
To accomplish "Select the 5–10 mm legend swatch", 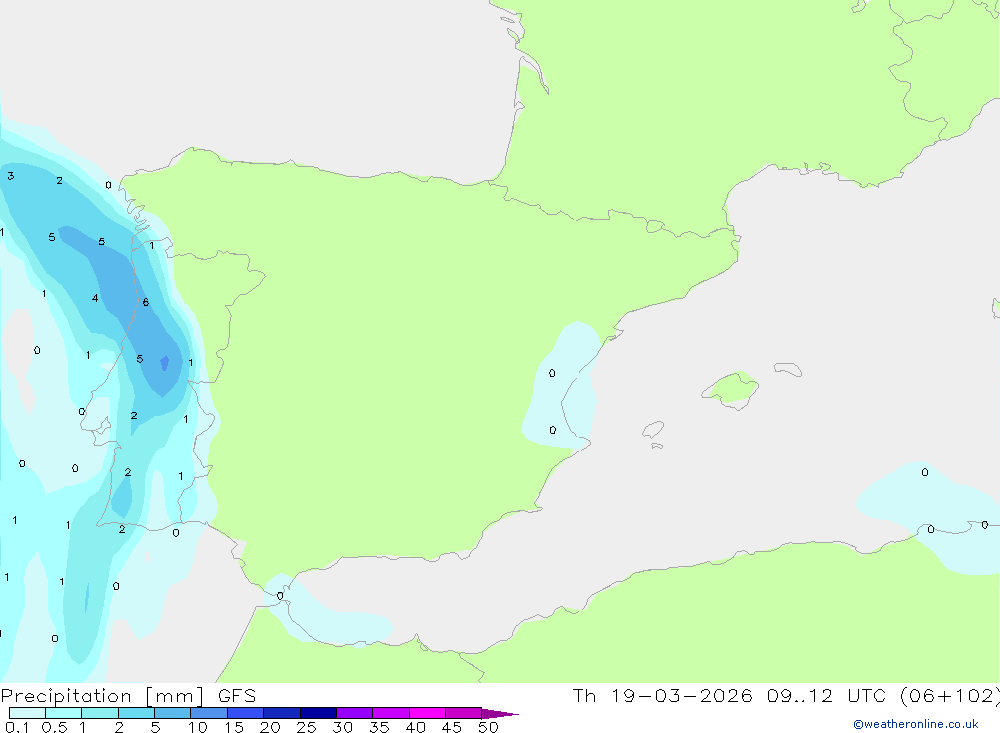I will [x=172, y=713].
